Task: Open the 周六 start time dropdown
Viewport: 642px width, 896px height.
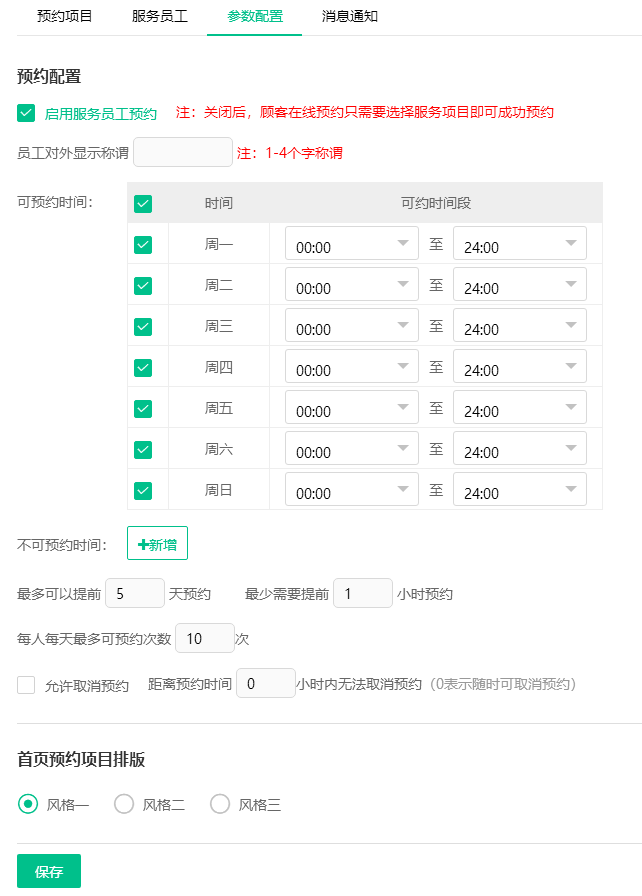Action: [352, 448]
